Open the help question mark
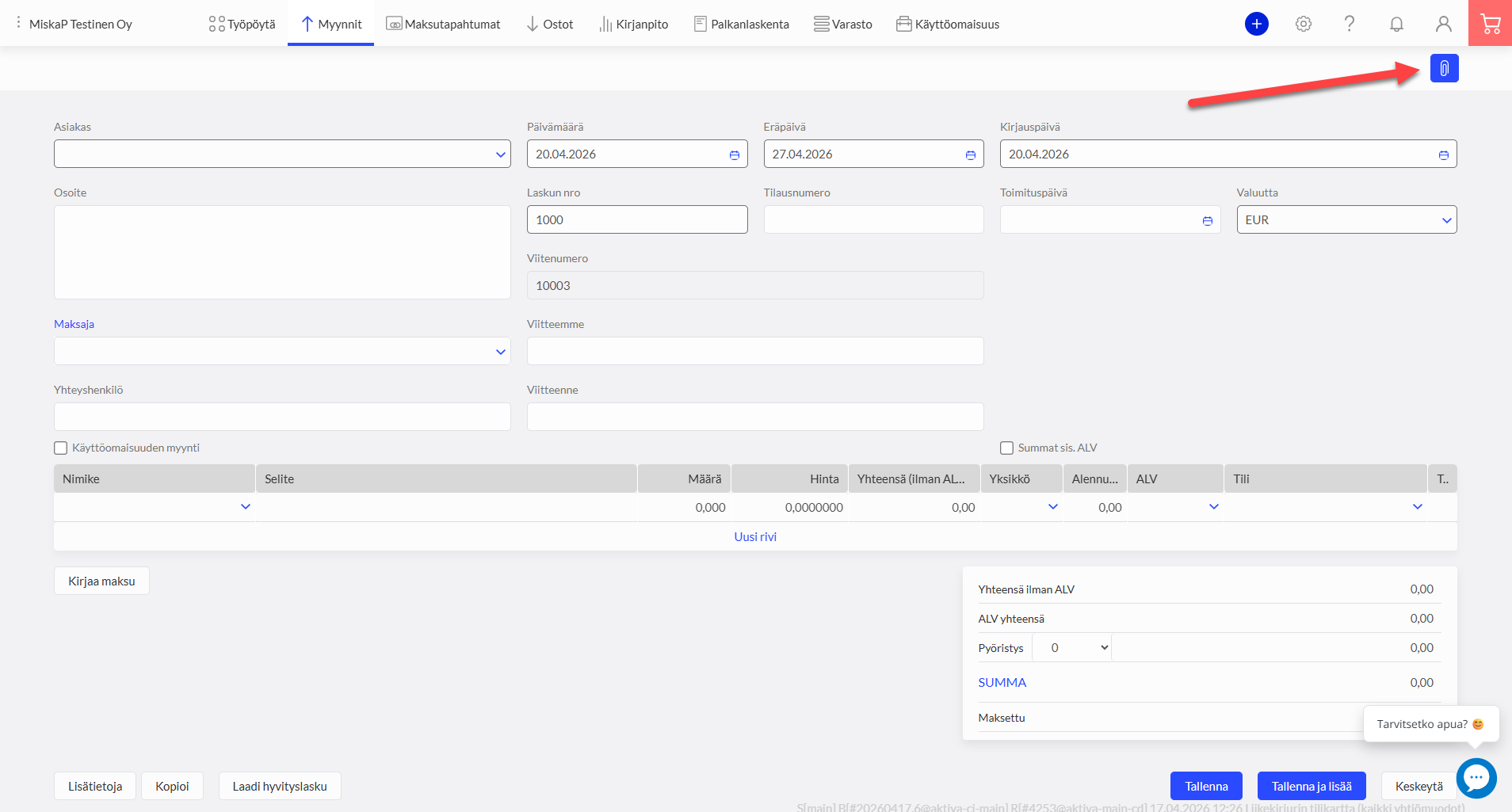 [x=1349, y=24]
